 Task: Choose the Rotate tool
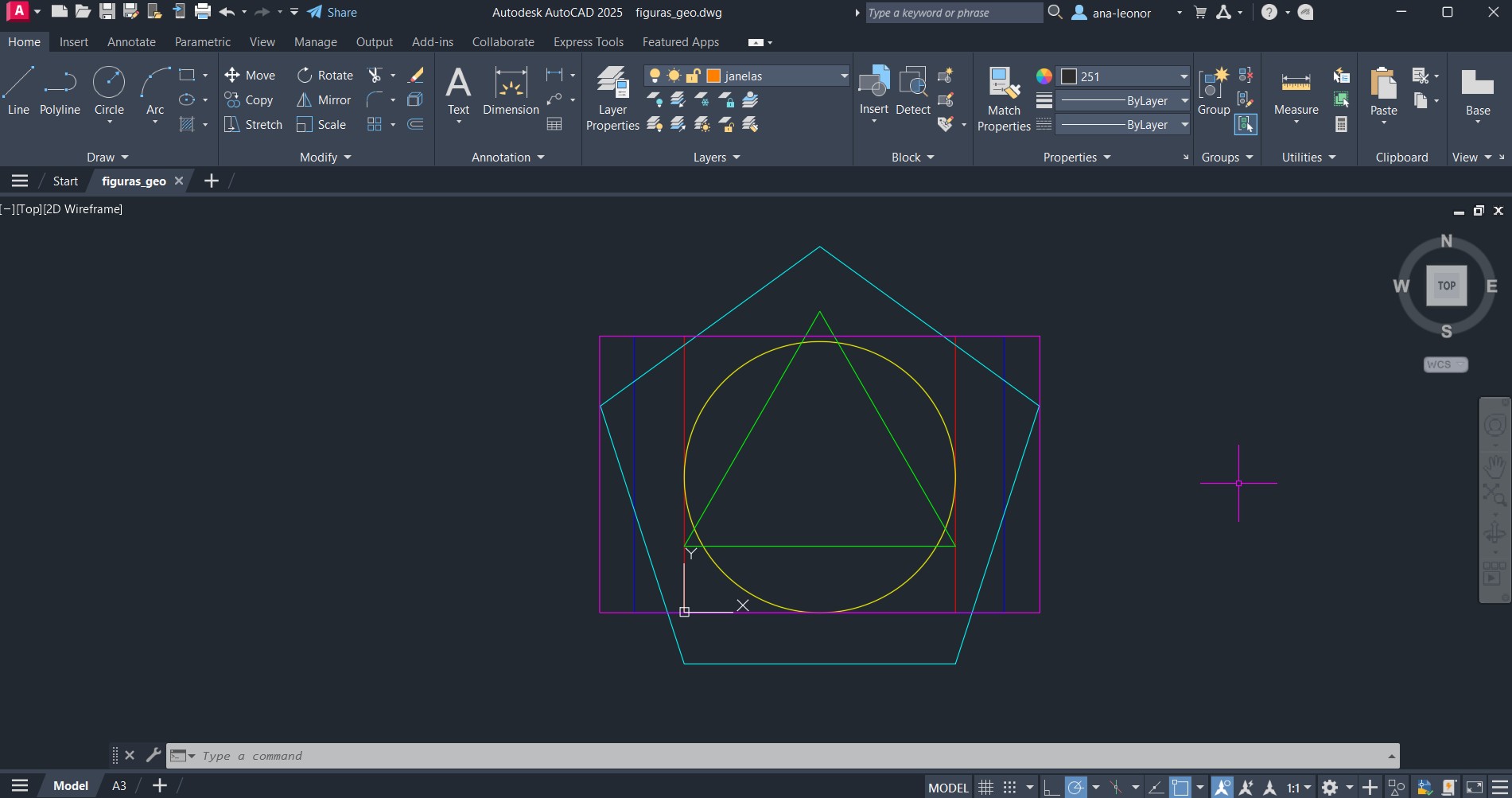pyautogui.click(x=325, y=76)
